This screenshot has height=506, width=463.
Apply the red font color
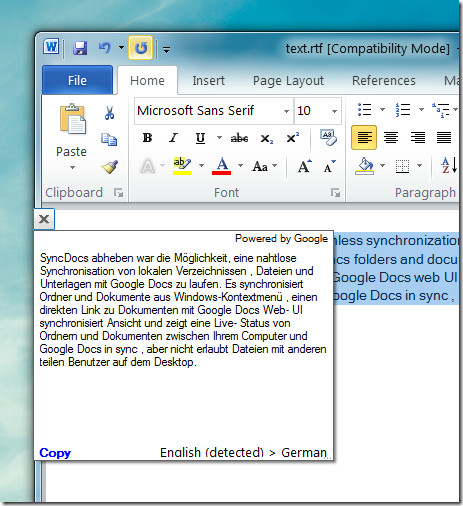tap(221, 166)
